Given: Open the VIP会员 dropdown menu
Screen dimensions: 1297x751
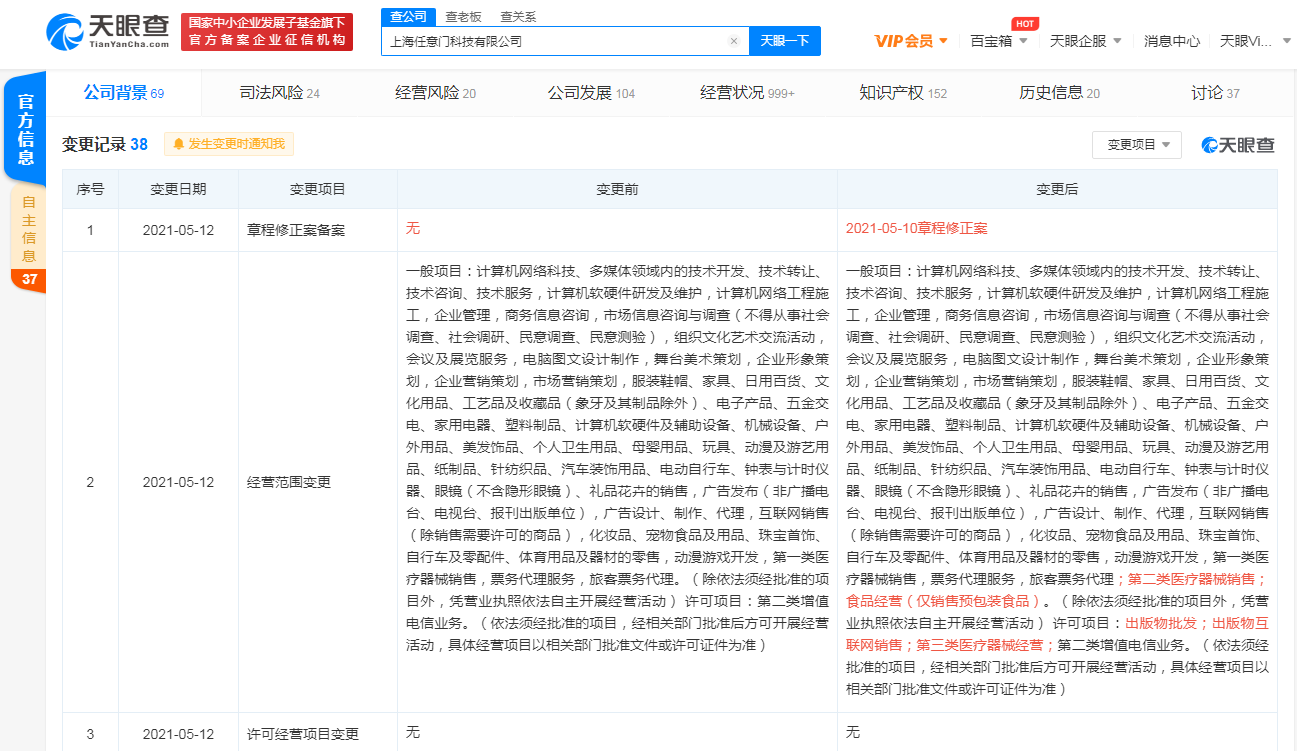Looking at the screenshot, I should pyautogui.click(x=911, y=41).
